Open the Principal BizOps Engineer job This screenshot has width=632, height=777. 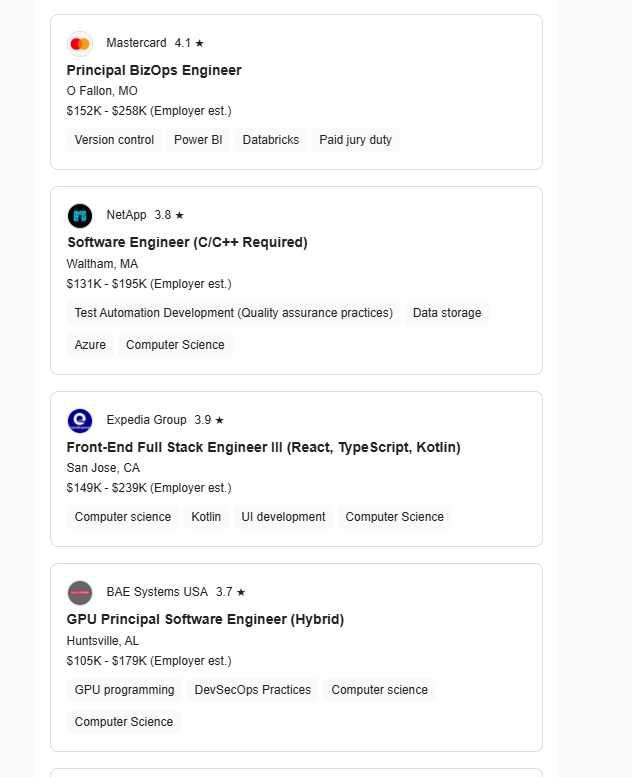pyautogui.click(x=154, y=70)
